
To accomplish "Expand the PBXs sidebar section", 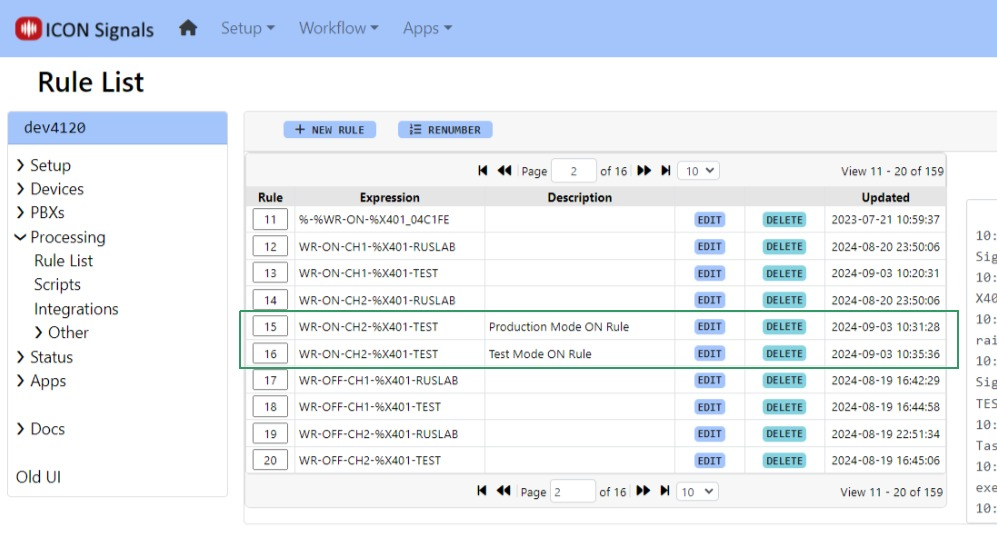I will coord(47,213).
